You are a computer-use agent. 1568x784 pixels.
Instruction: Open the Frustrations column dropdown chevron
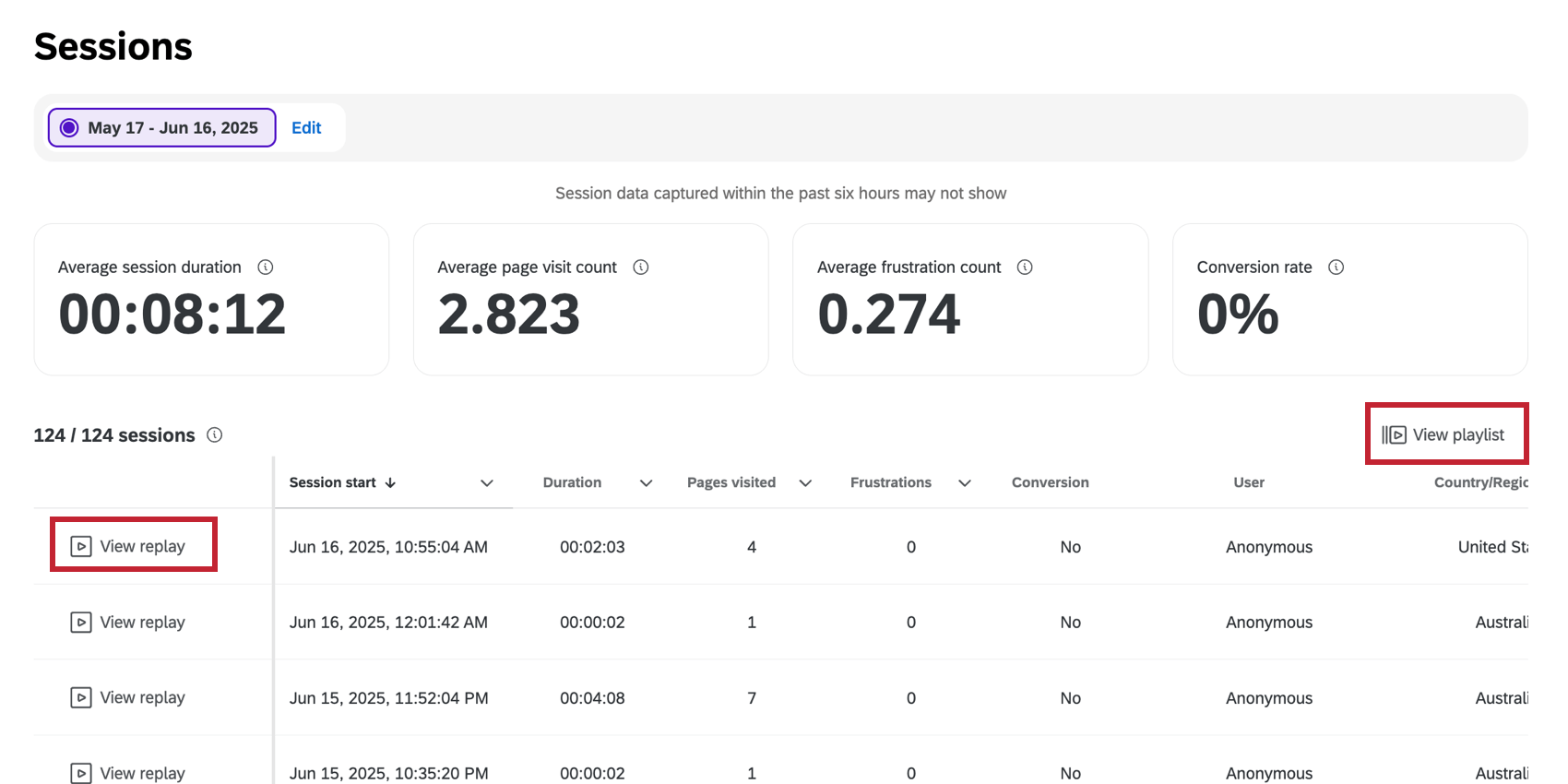965,483
